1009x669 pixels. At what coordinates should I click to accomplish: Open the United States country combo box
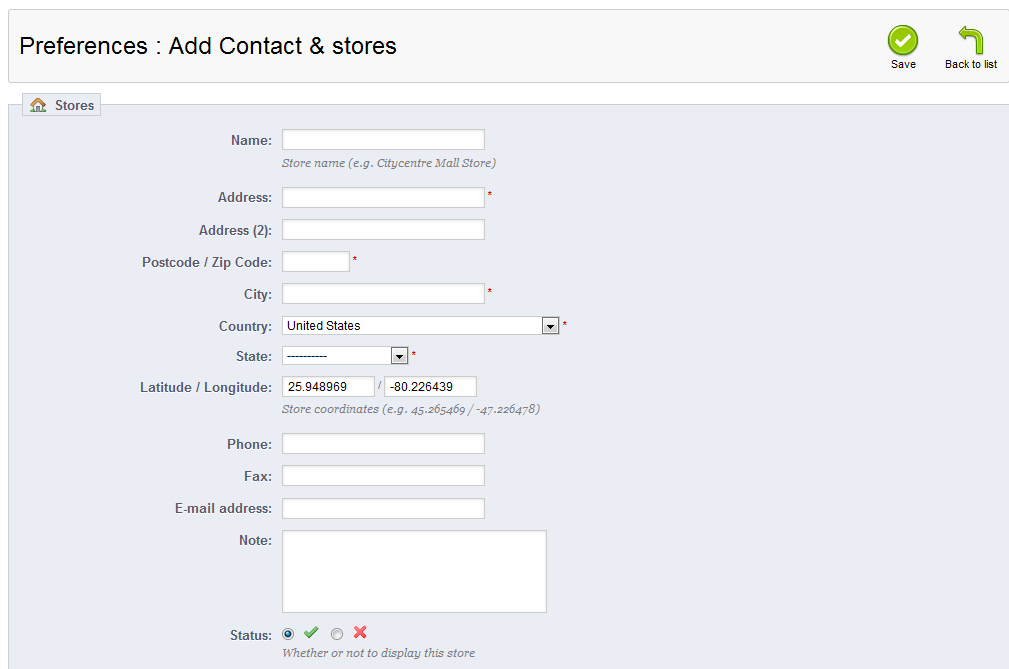coord(420,325)
